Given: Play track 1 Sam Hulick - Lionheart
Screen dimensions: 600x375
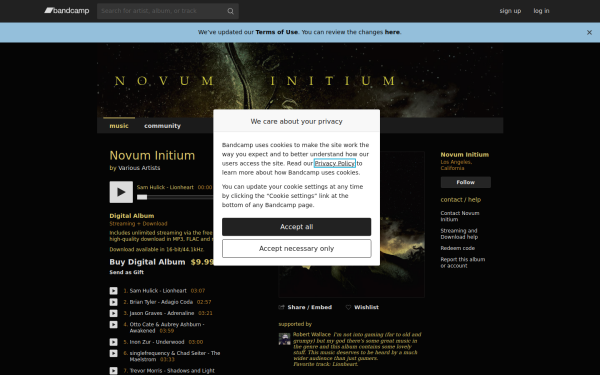Looking at the screenshot, I should click(x=114, y=291).
